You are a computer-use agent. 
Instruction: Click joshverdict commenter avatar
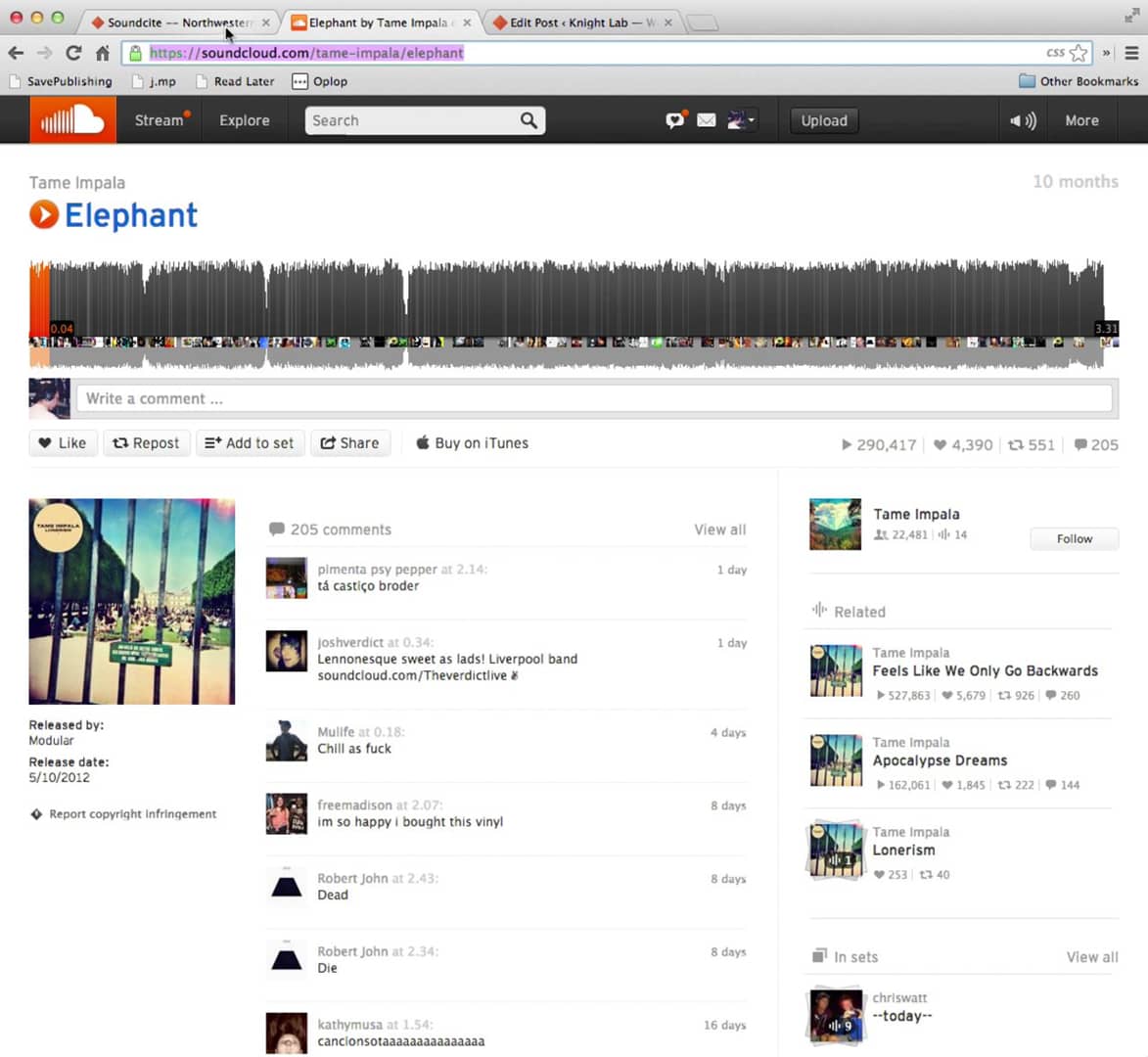(287, 651)
